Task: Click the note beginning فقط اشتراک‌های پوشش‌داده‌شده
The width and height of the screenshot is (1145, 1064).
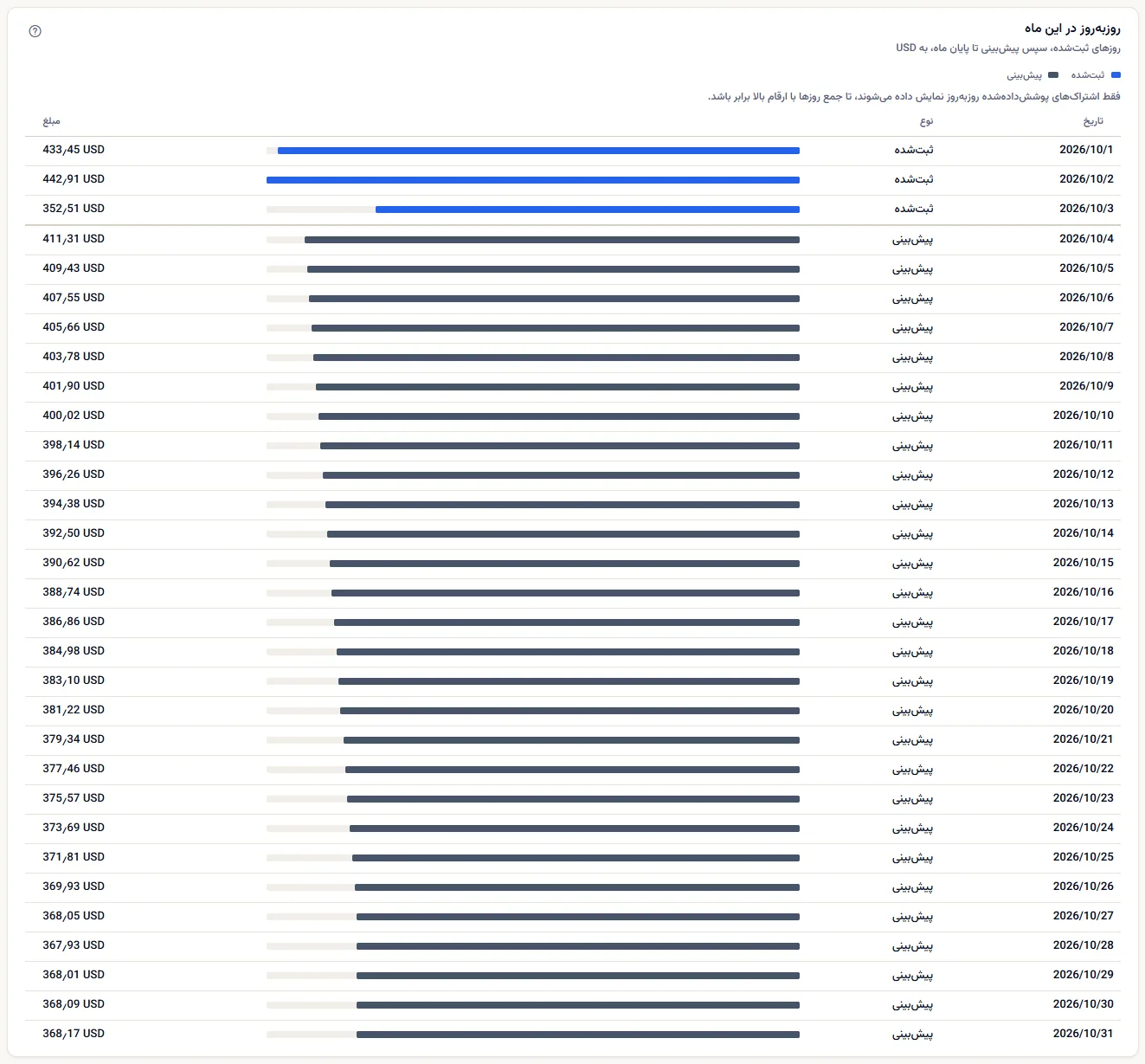Action: click(x=914, y=96)
